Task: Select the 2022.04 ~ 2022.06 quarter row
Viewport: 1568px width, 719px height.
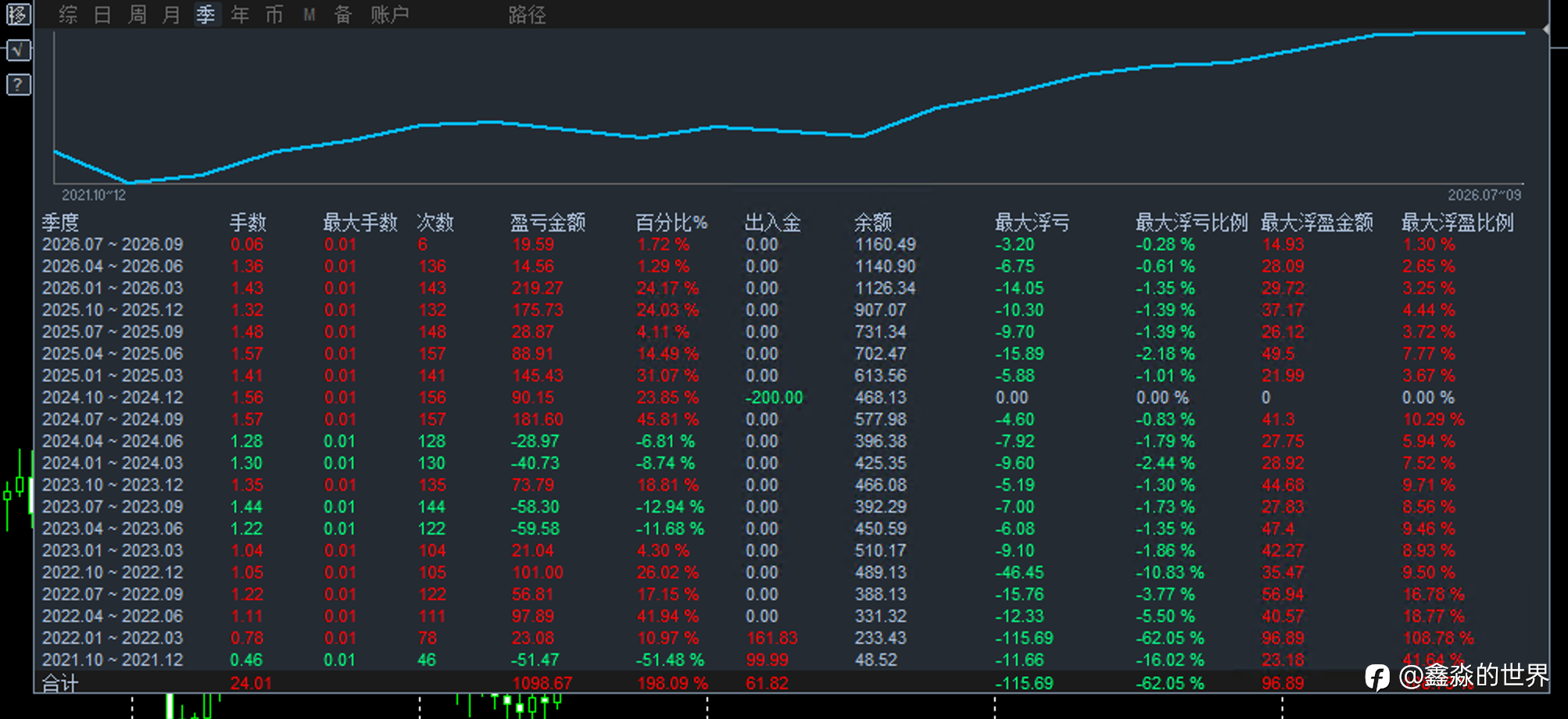Action: pyautogui.click(x=791, y=617)
